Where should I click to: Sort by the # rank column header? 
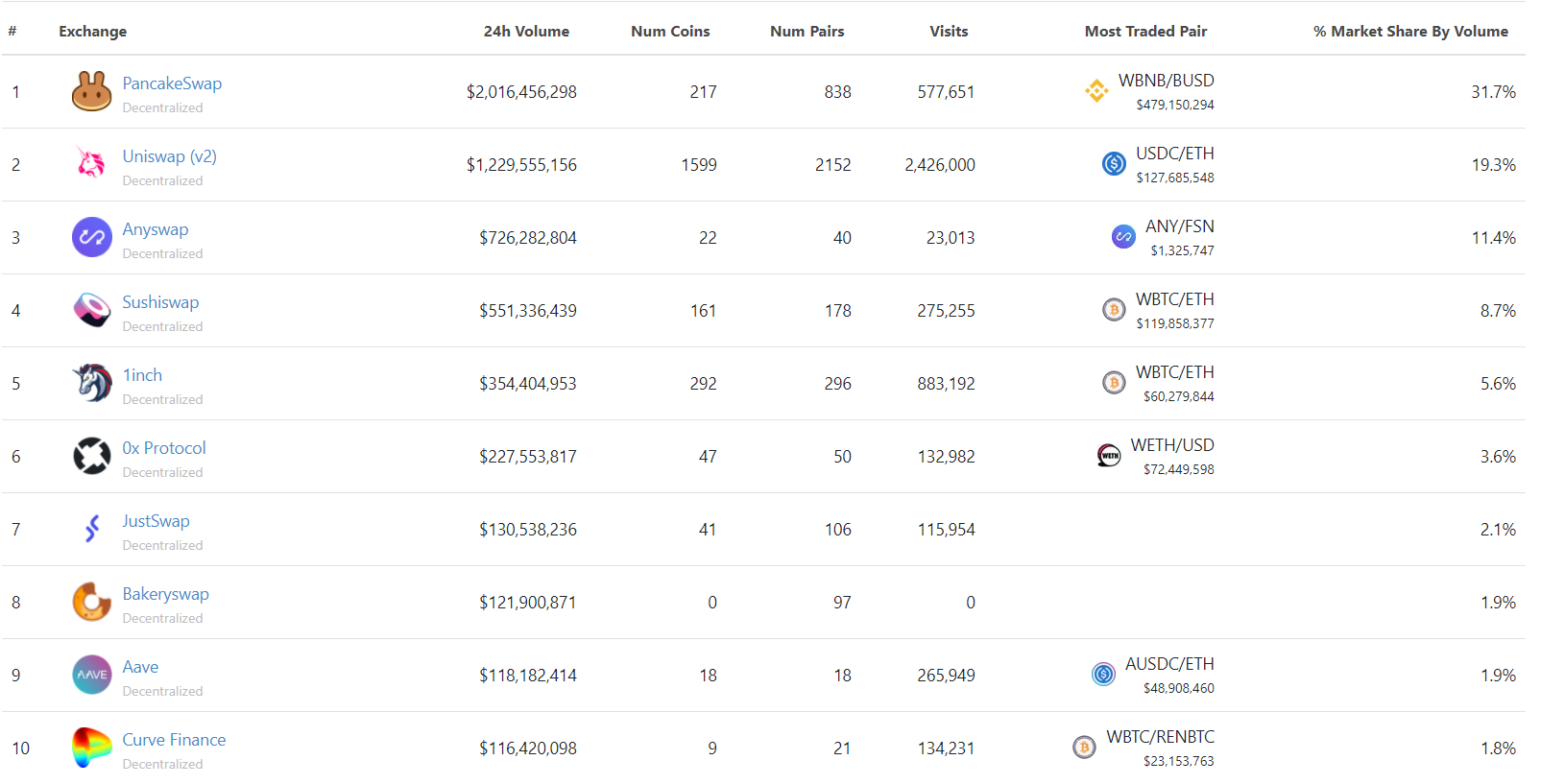point(12,32)
